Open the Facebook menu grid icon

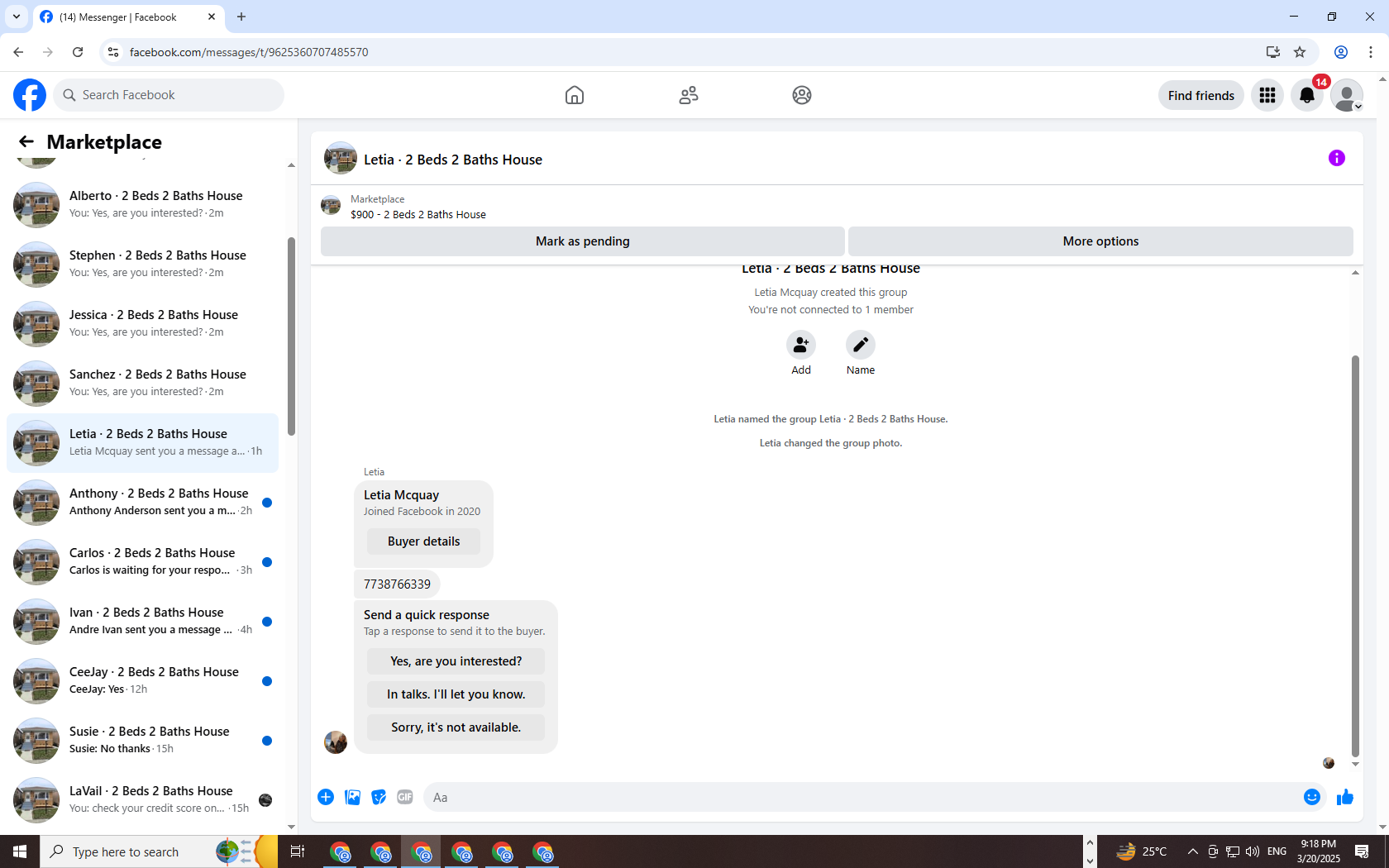pos(1267,95)
